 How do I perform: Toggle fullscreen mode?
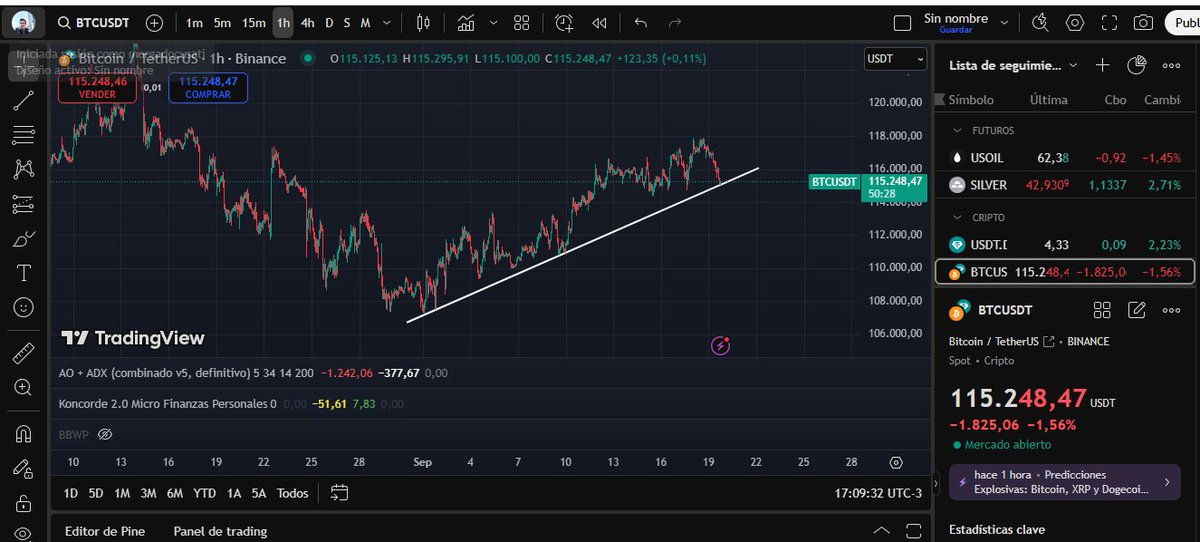tap(1110, 22)
